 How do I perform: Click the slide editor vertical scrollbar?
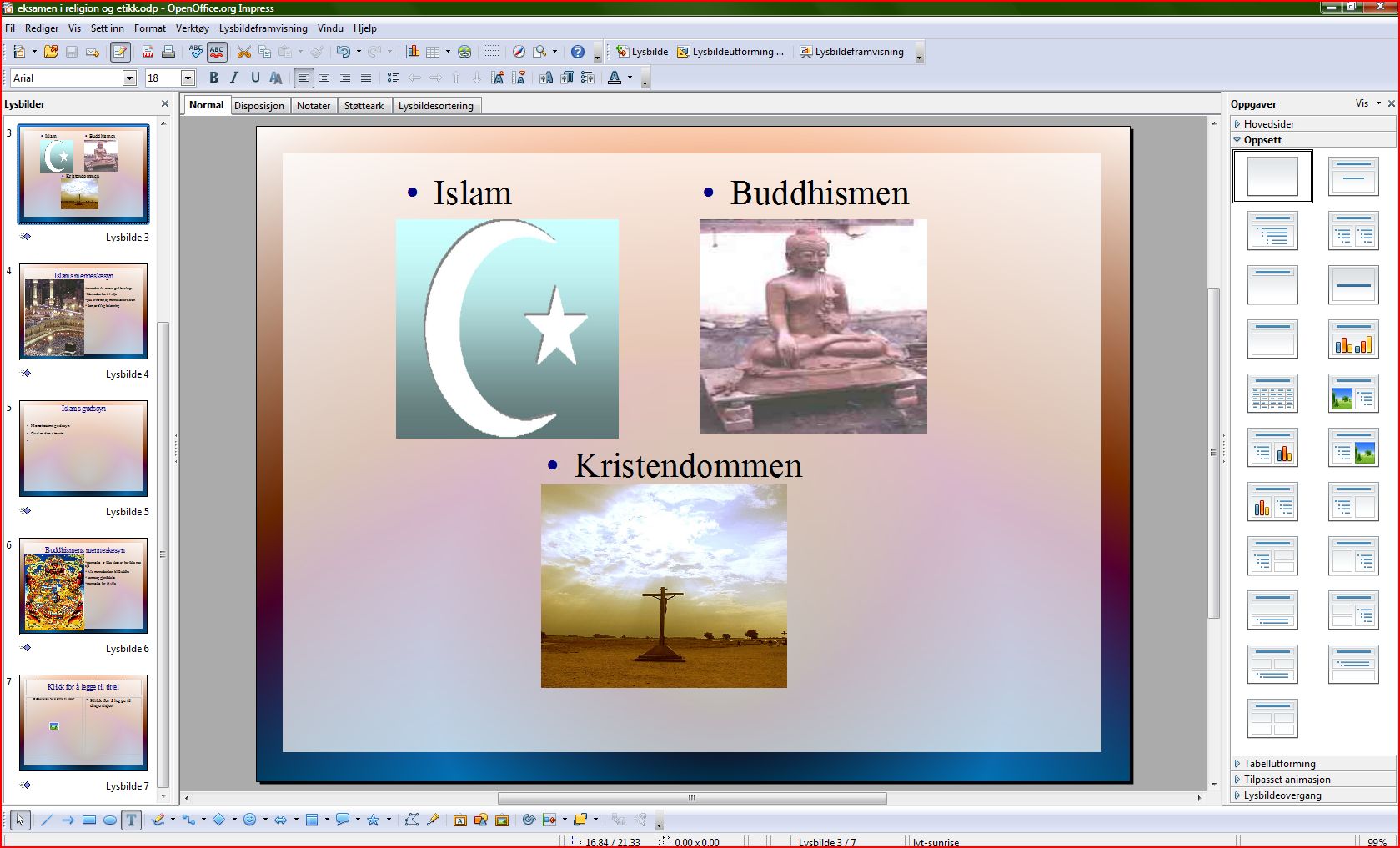pos(1214,454)
